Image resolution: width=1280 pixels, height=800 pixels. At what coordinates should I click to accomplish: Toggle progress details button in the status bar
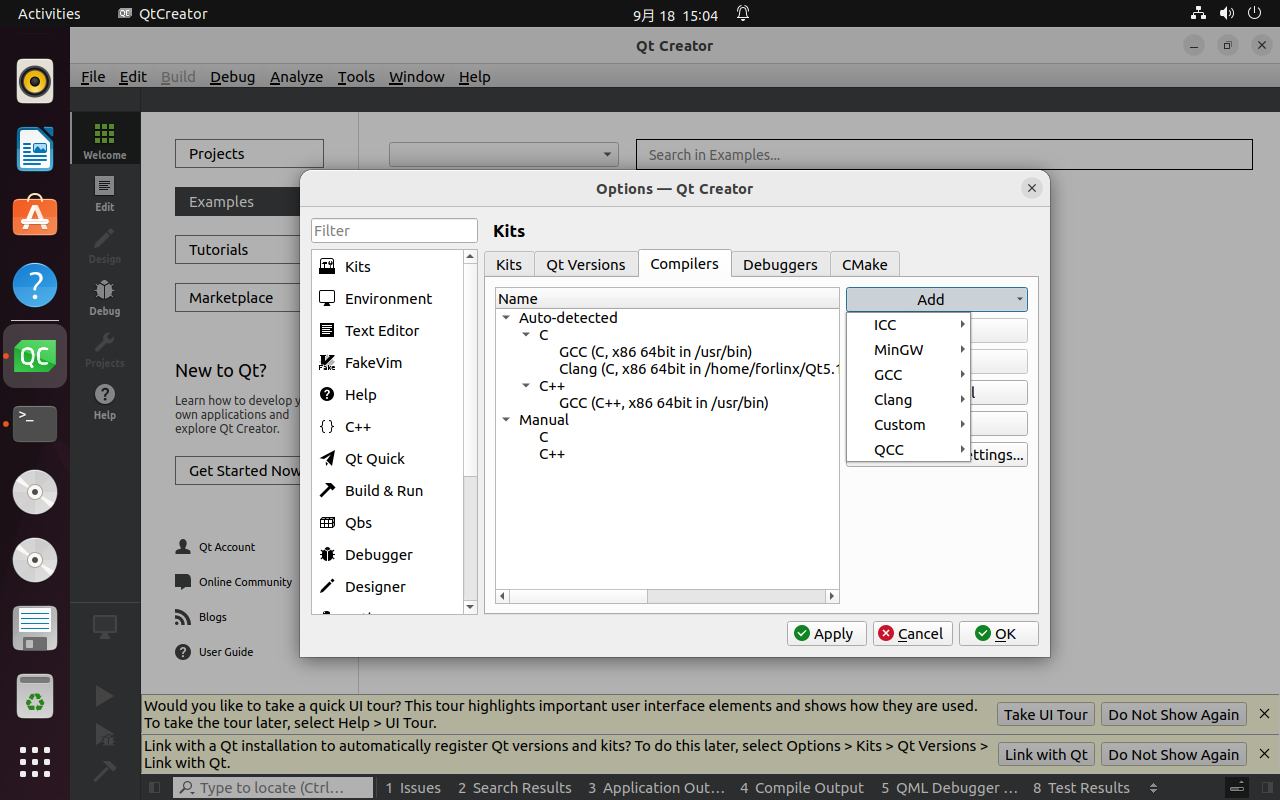(1238, 788)
